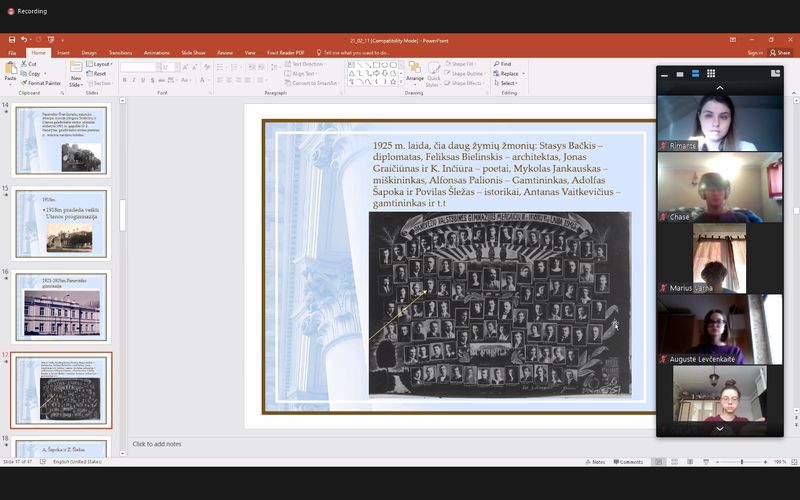
Task: Expand the Select dropdown in Editing
Action: click(506, 83)
